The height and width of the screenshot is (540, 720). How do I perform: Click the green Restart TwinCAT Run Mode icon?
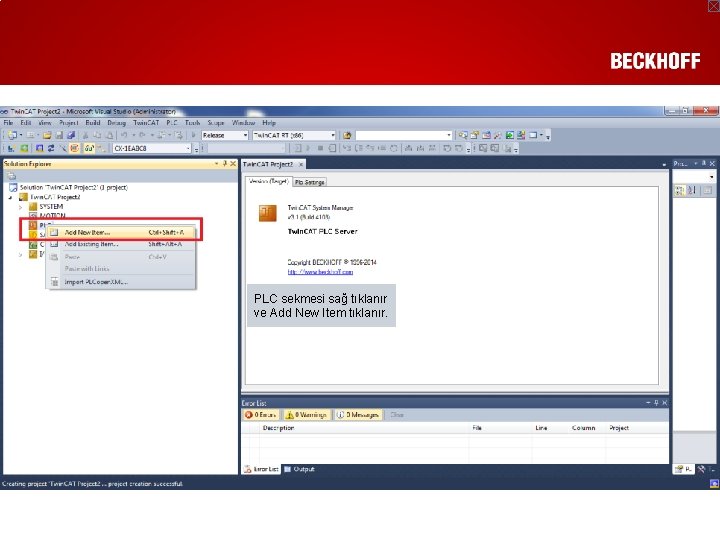click(24, 148)
